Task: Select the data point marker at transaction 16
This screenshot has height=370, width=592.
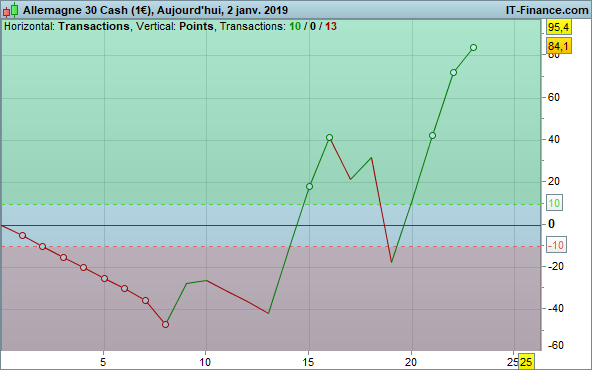Action: [329, 137]
